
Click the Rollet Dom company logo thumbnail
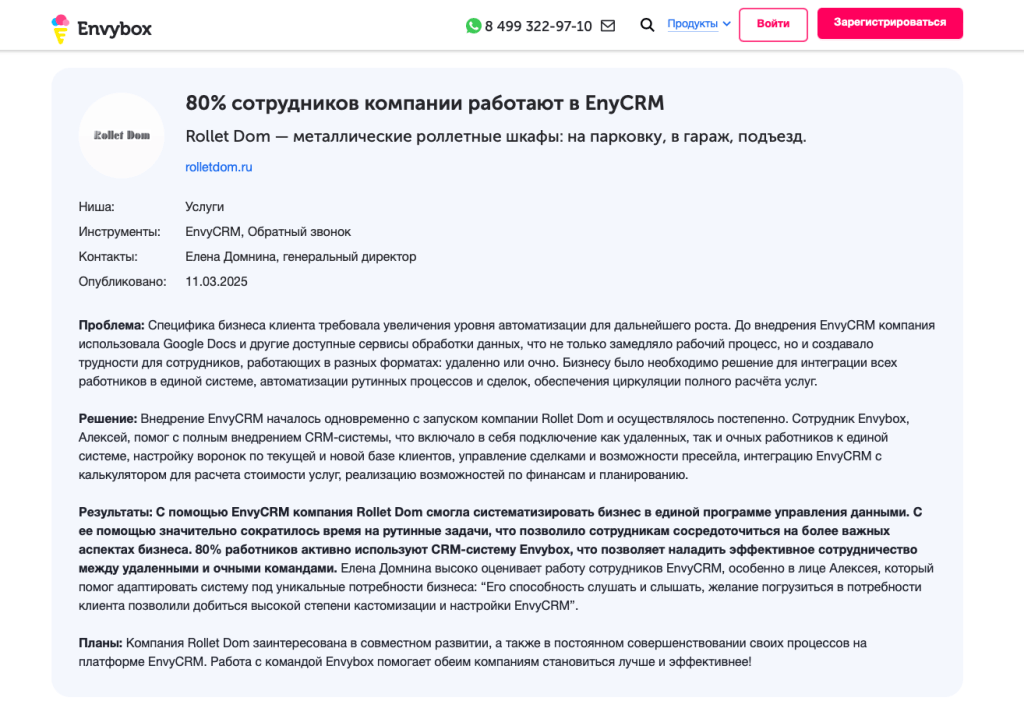(121, 135)
